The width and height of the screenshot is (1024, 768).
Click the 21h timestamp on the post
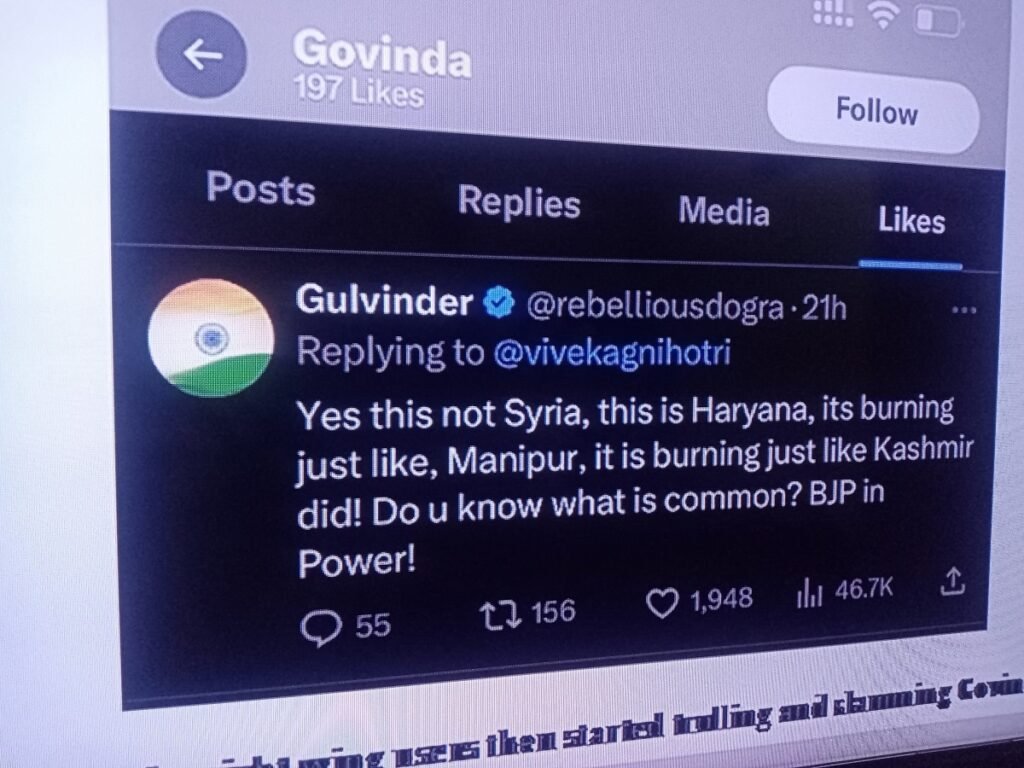824,308
